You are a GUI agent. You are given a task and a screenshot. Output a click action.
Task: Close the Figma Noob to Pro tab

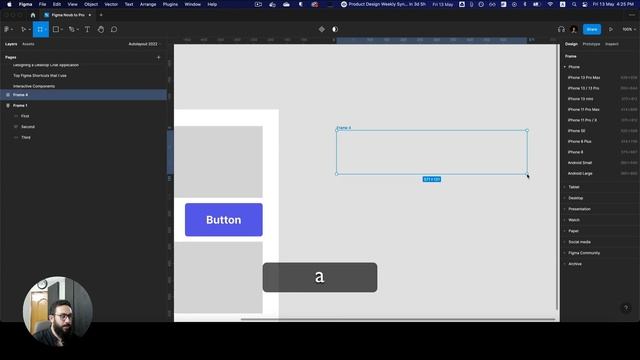[x=90, y=15]
